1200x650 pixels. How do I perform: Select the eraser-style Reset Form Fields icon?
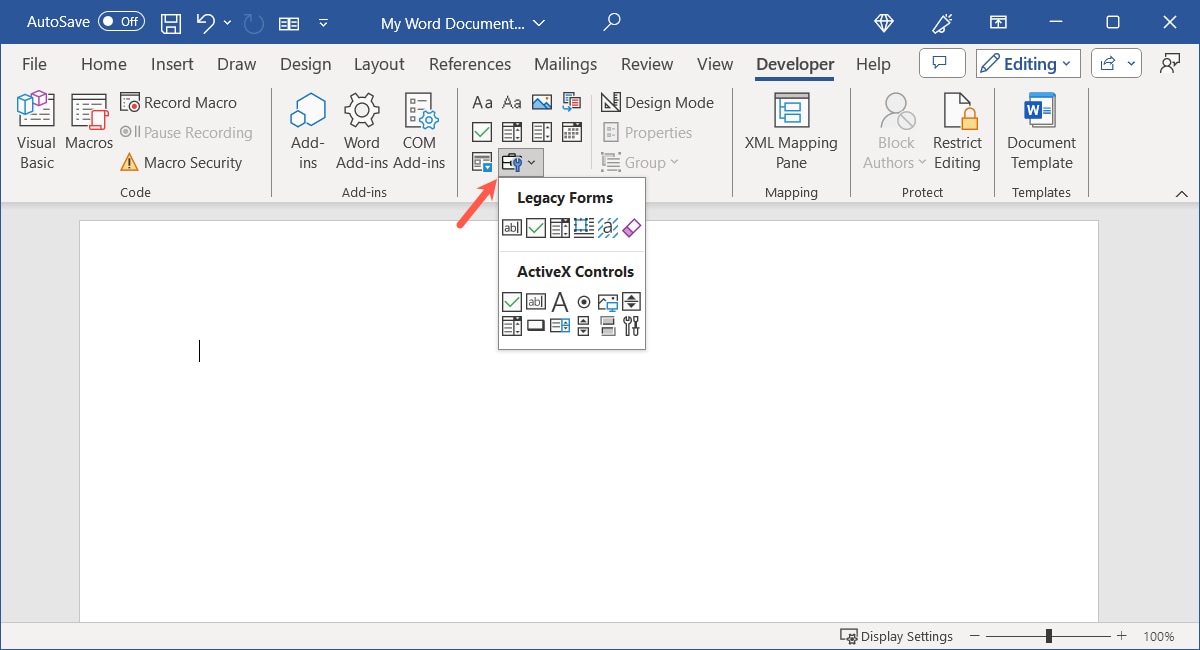pyautogui.click(x=632, y=228)
